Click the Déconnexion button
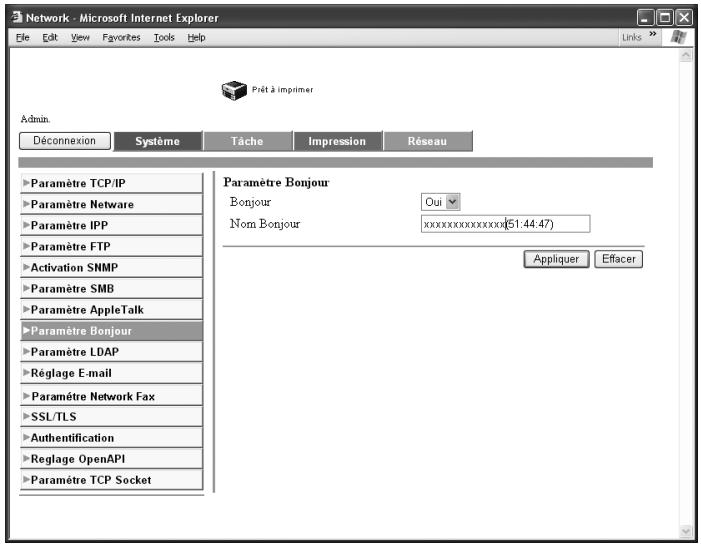The width and height of the screenshot is (701, 545). 64,141
